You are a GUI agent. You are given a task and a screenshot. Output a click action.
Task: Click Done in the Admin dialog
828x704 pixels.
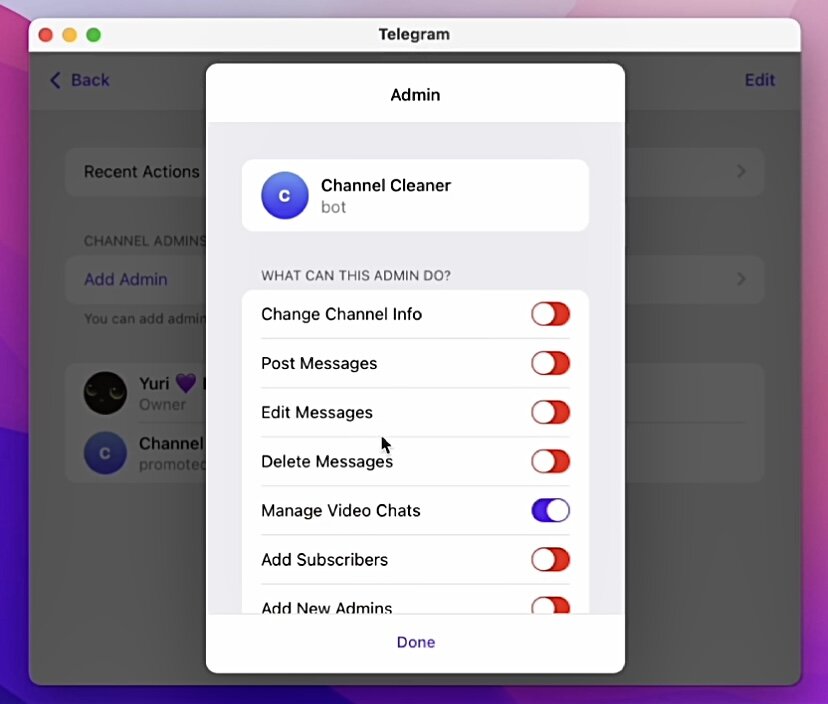(x=416, y=642)
